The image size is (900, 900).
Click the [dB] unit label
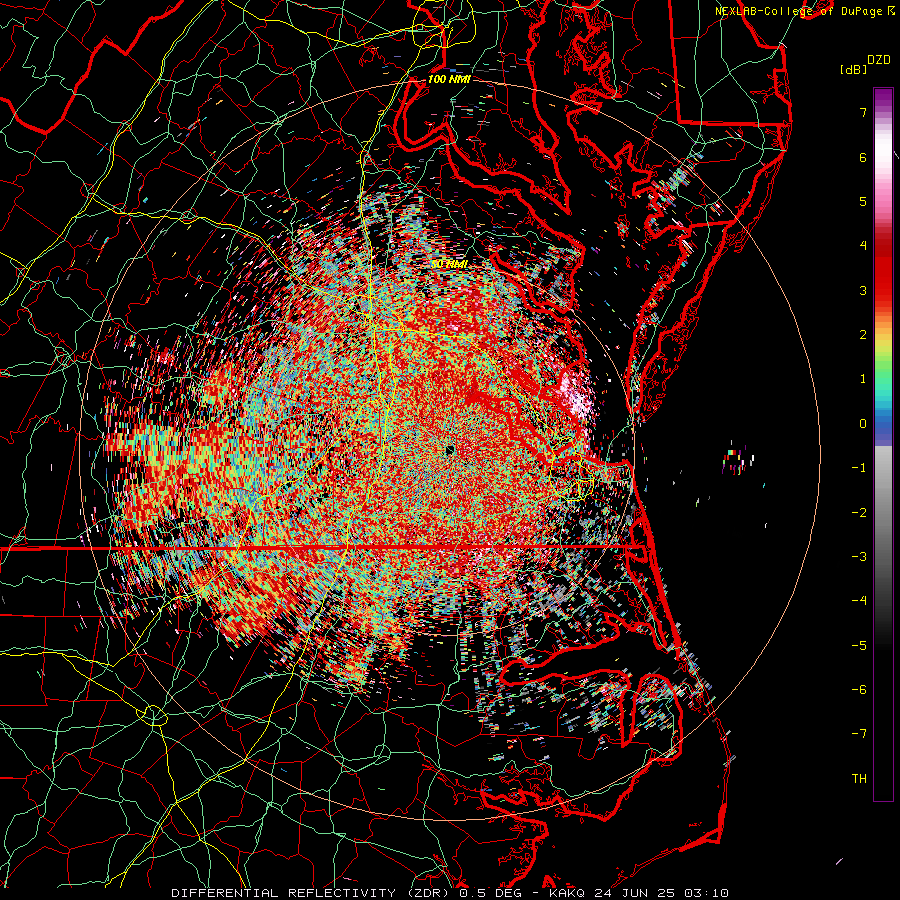click(x=854, y=70)
